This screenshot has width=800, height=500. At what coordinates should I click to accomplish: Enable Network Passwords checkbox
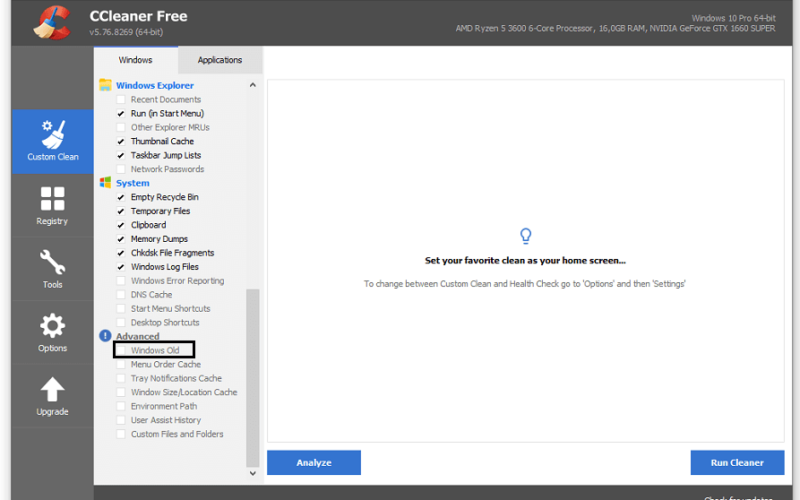tap(121, 169)
